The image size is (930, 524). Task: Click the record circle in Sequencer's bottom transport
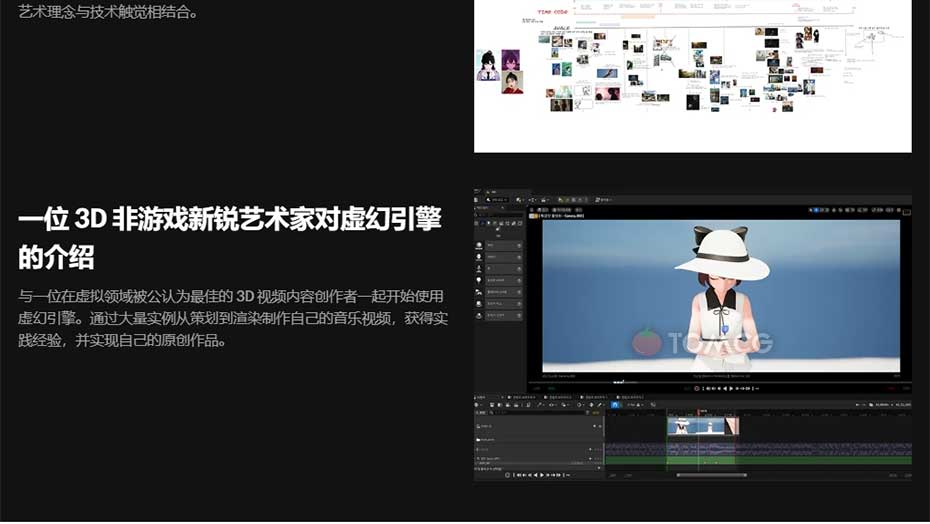coord(507,475)
